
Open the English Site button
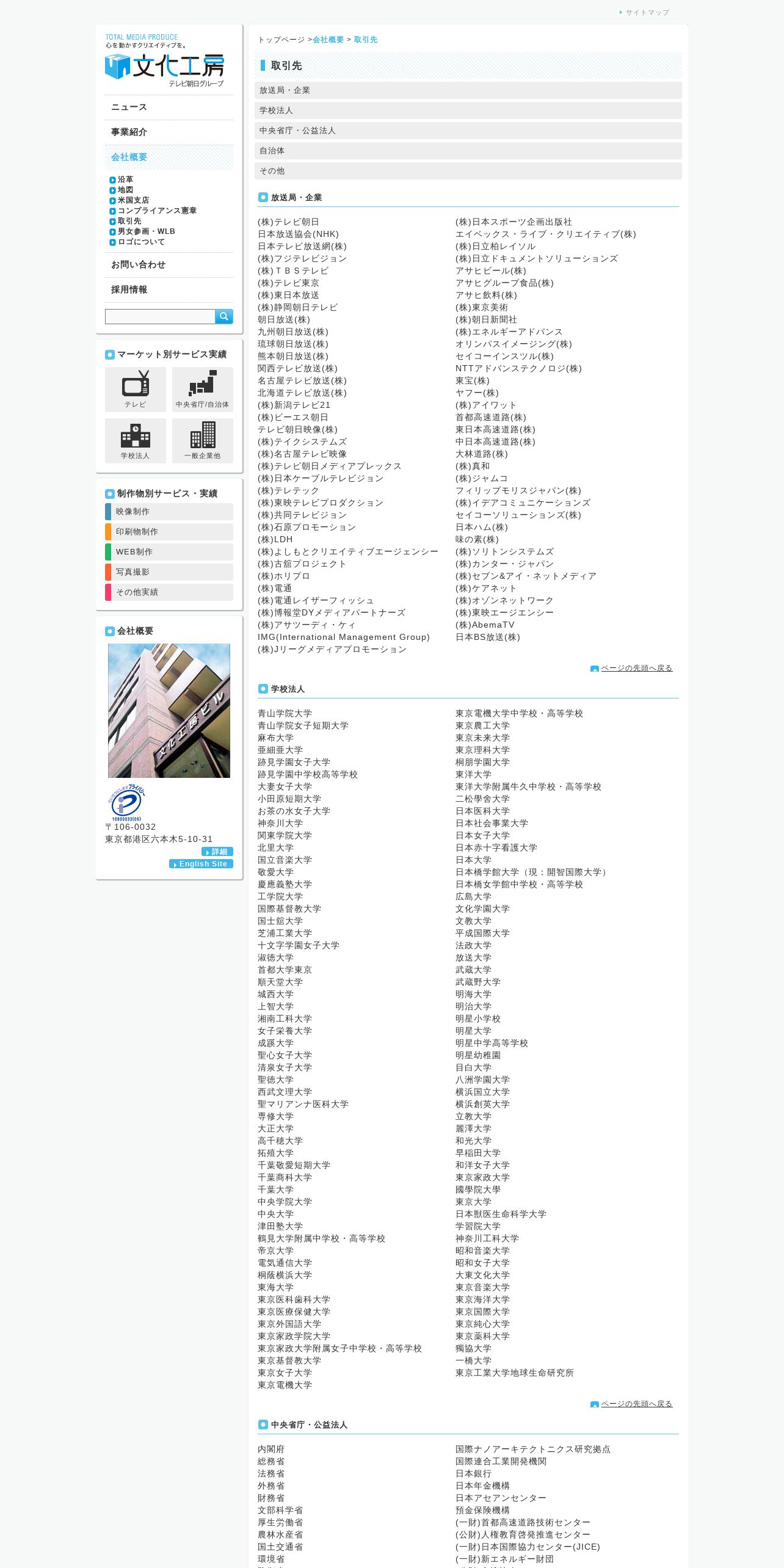click(201, 864)
